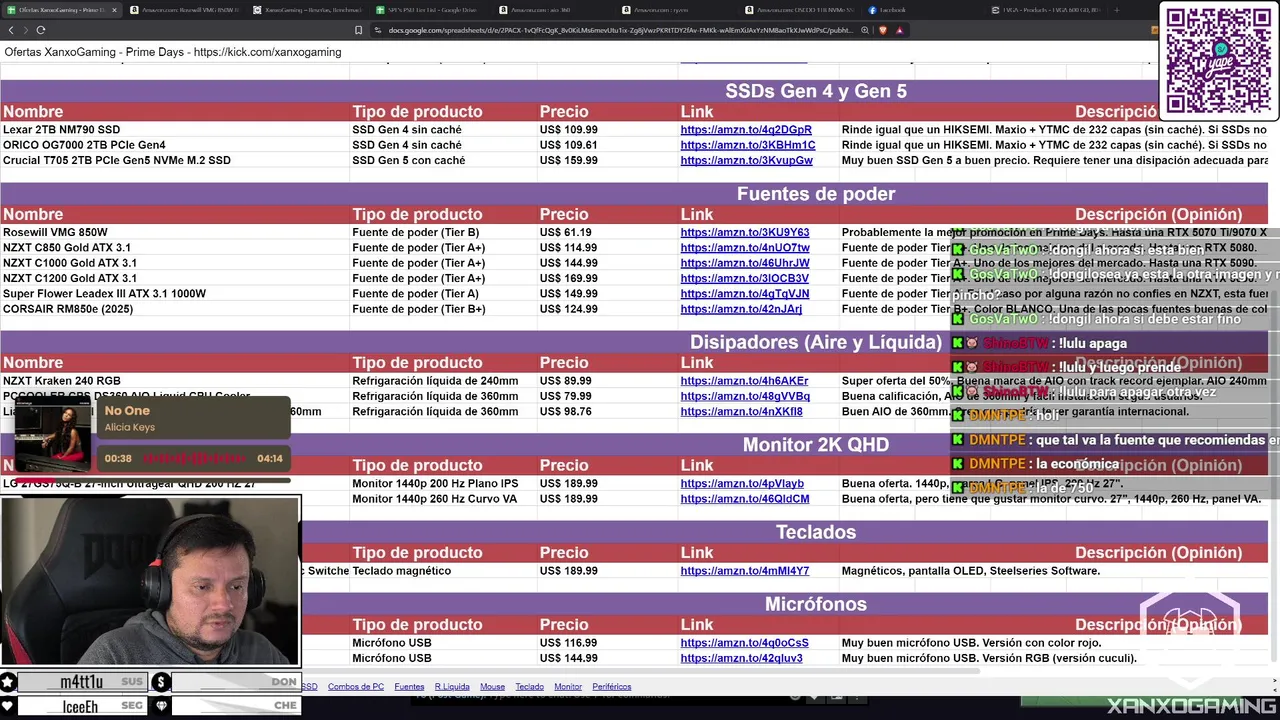Go back with the browser back arrow
1280x720 pixels.
11,30
